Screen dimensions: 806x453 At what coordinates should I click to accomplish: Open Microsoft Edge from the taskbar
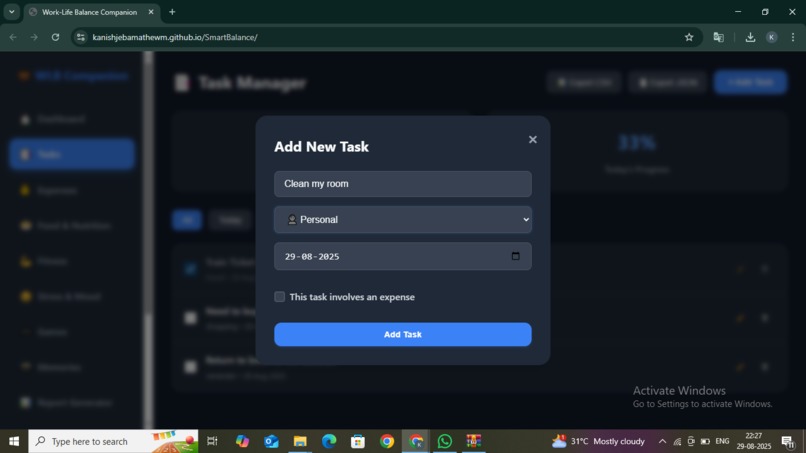329,441
